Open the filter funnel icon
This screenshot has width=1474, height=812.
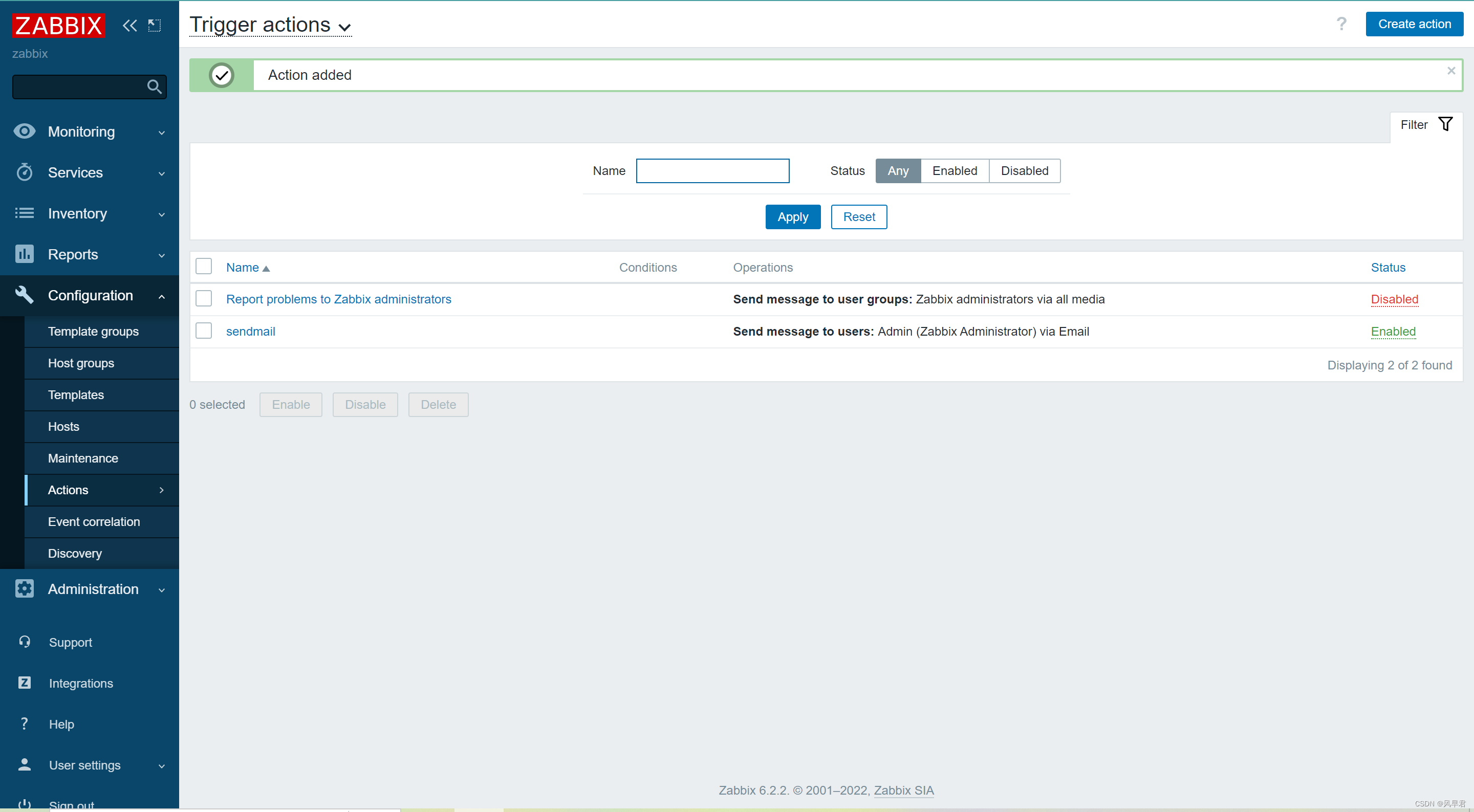coord(1445,125)
